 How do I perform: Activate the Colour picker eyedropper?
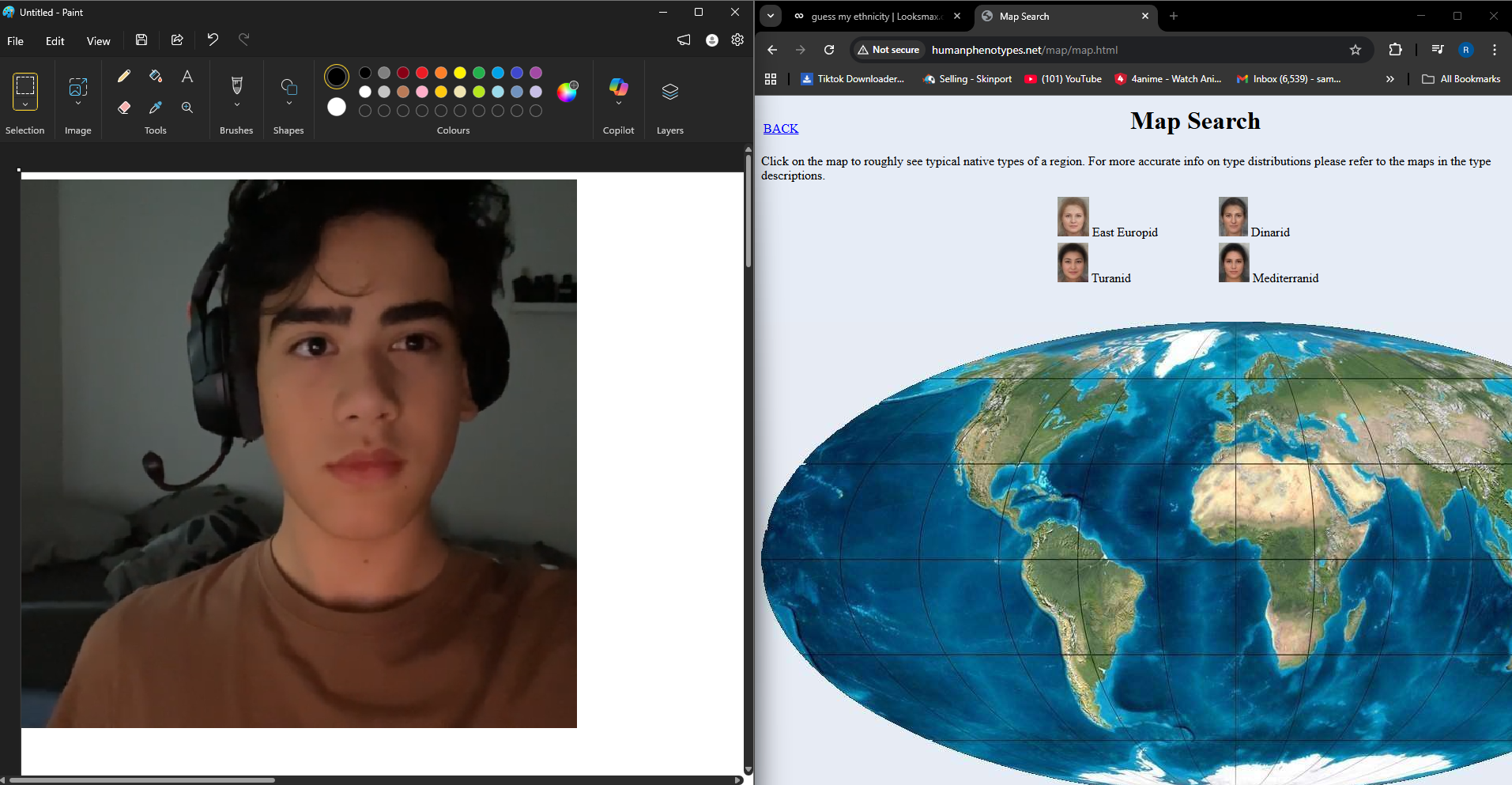click(156, 108)
